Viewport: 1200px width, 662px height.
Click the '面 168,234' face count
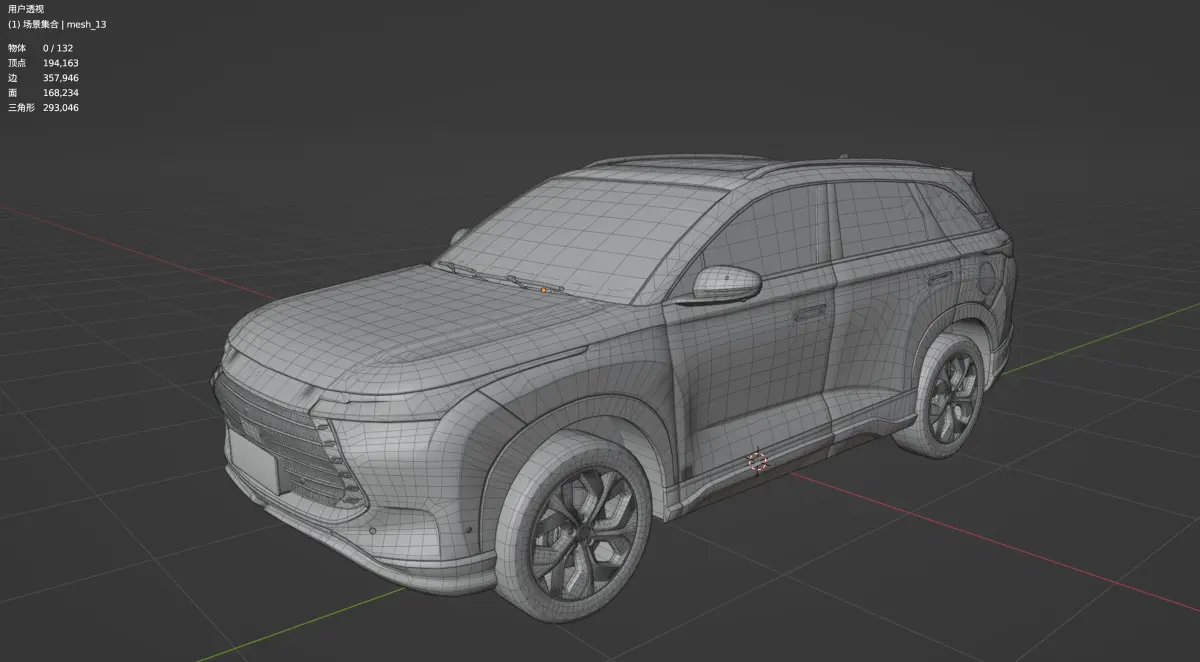pos(43,93)
